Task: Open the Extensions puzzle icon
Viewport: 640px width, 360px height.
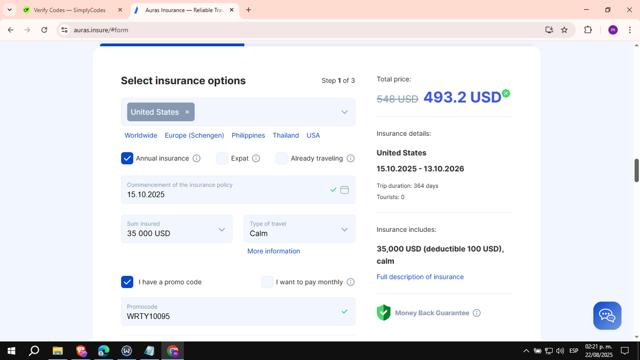Action: click(x=588, y=30)
